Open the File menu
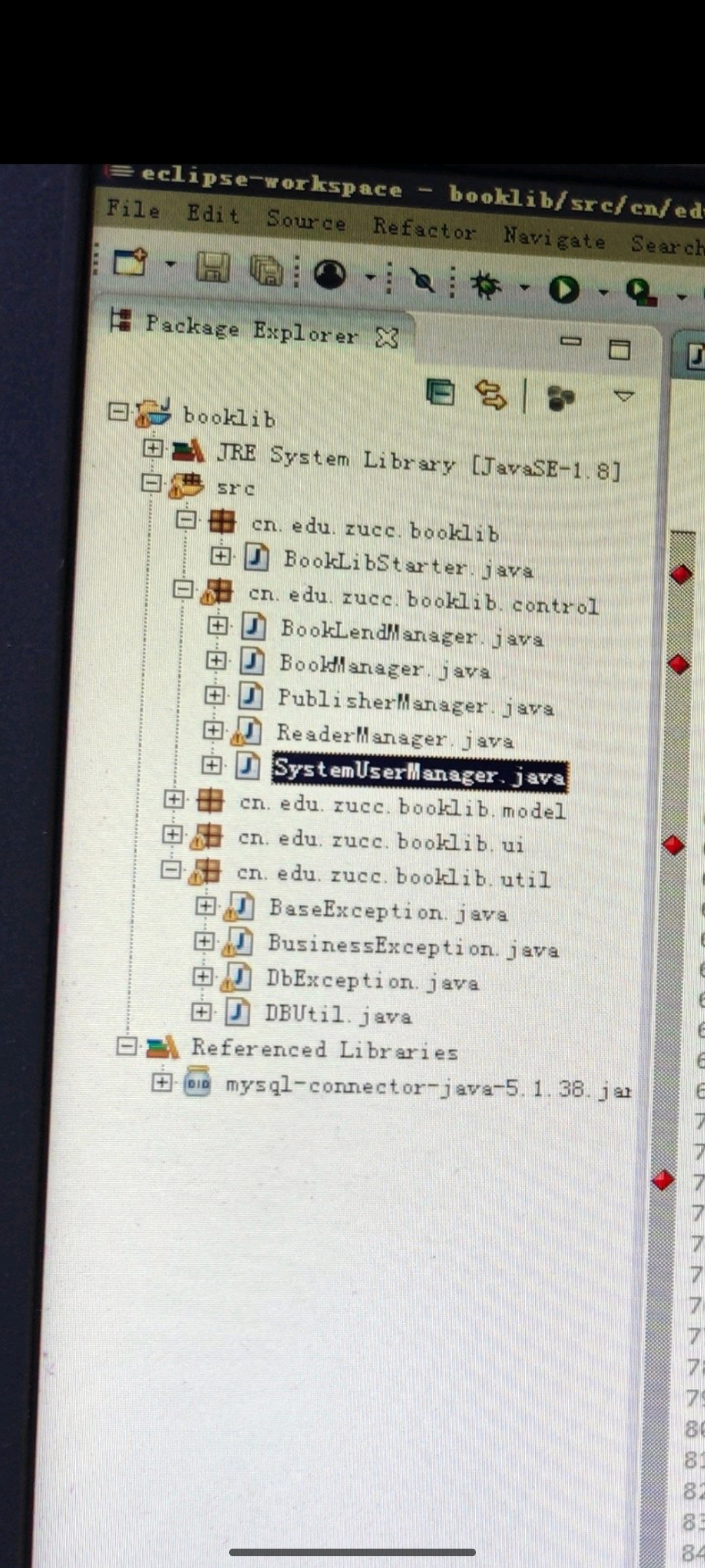The image size is (705, 1568). point(133,210)
